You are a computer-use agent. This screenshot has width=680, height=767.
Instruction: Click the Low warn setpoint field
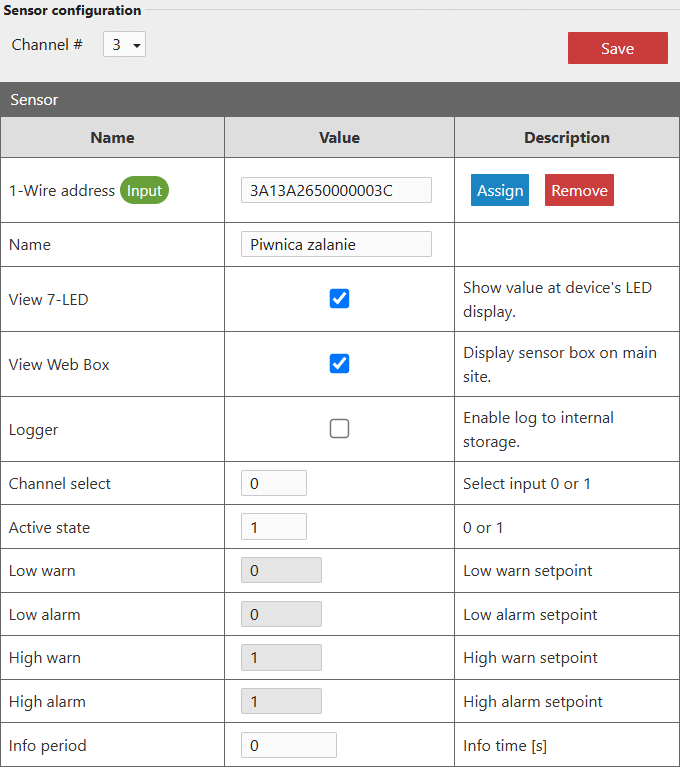[x=281, y=570]
